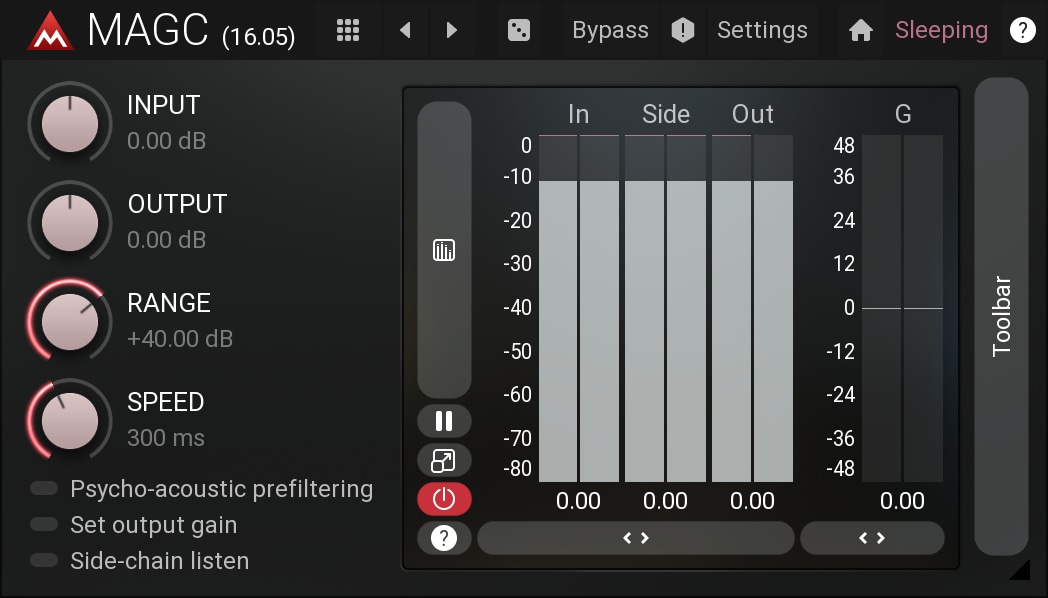Click the MAGC plugin title

point(148,31)
